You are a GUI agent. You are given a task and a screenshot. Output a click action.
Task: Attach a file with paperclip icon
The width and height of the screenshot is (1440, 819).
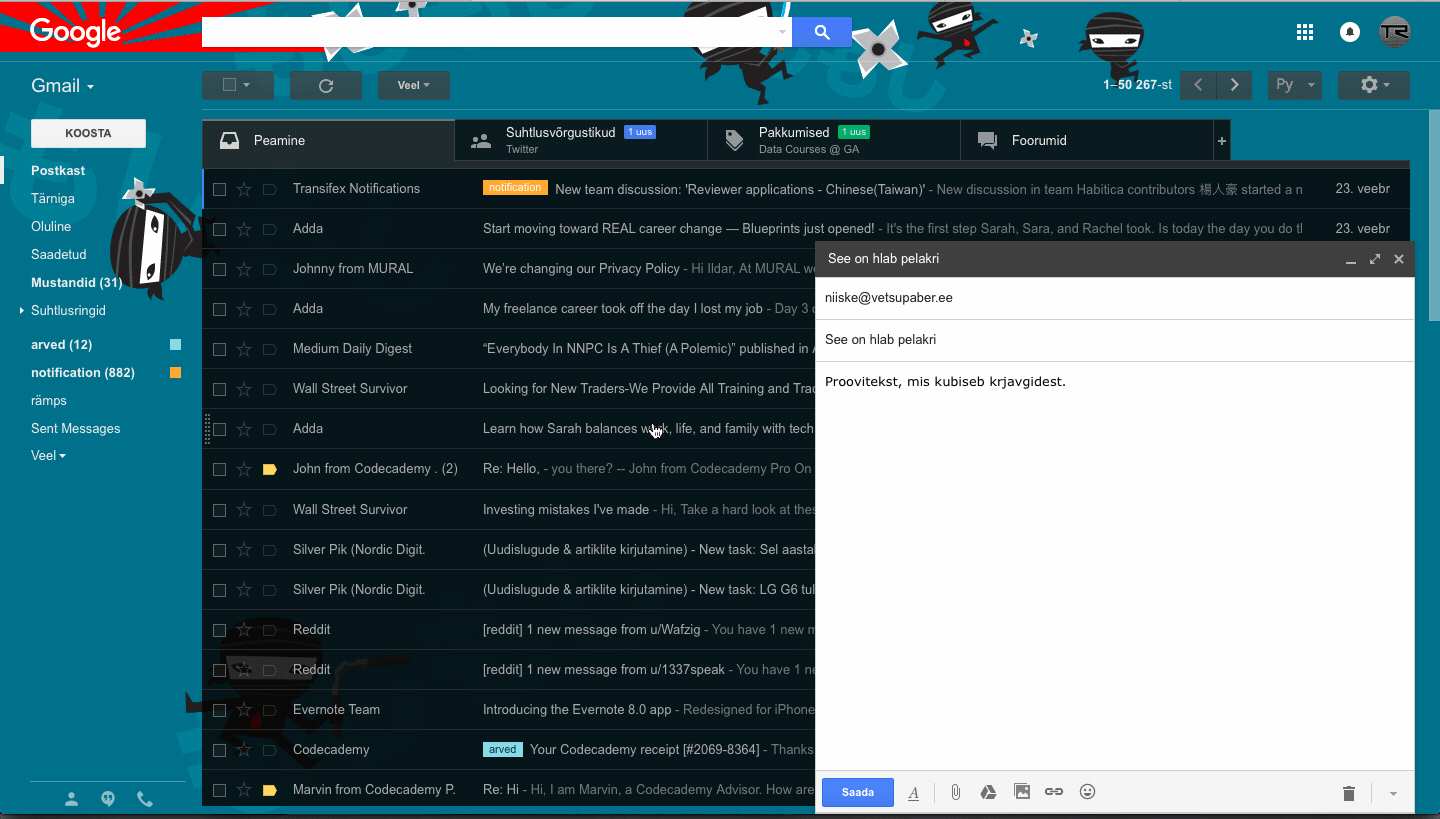(x=956, y=792)
